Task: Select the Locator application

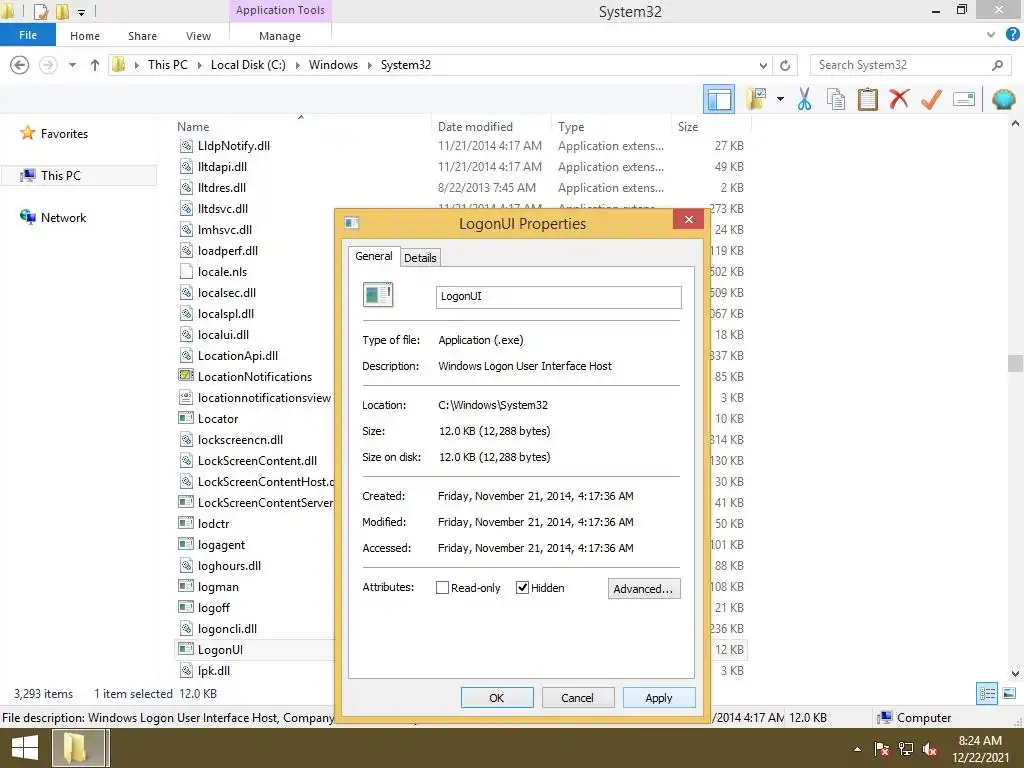Action: [218, 419]
